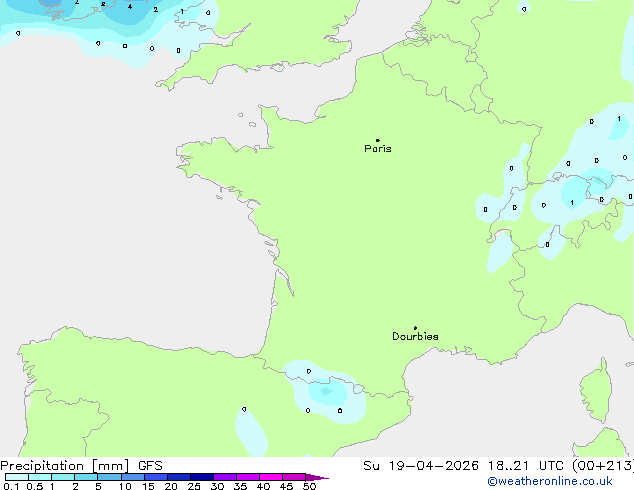Click the weatheronline.co.uk copyright link
634x490 pixels.
(550, 481)
